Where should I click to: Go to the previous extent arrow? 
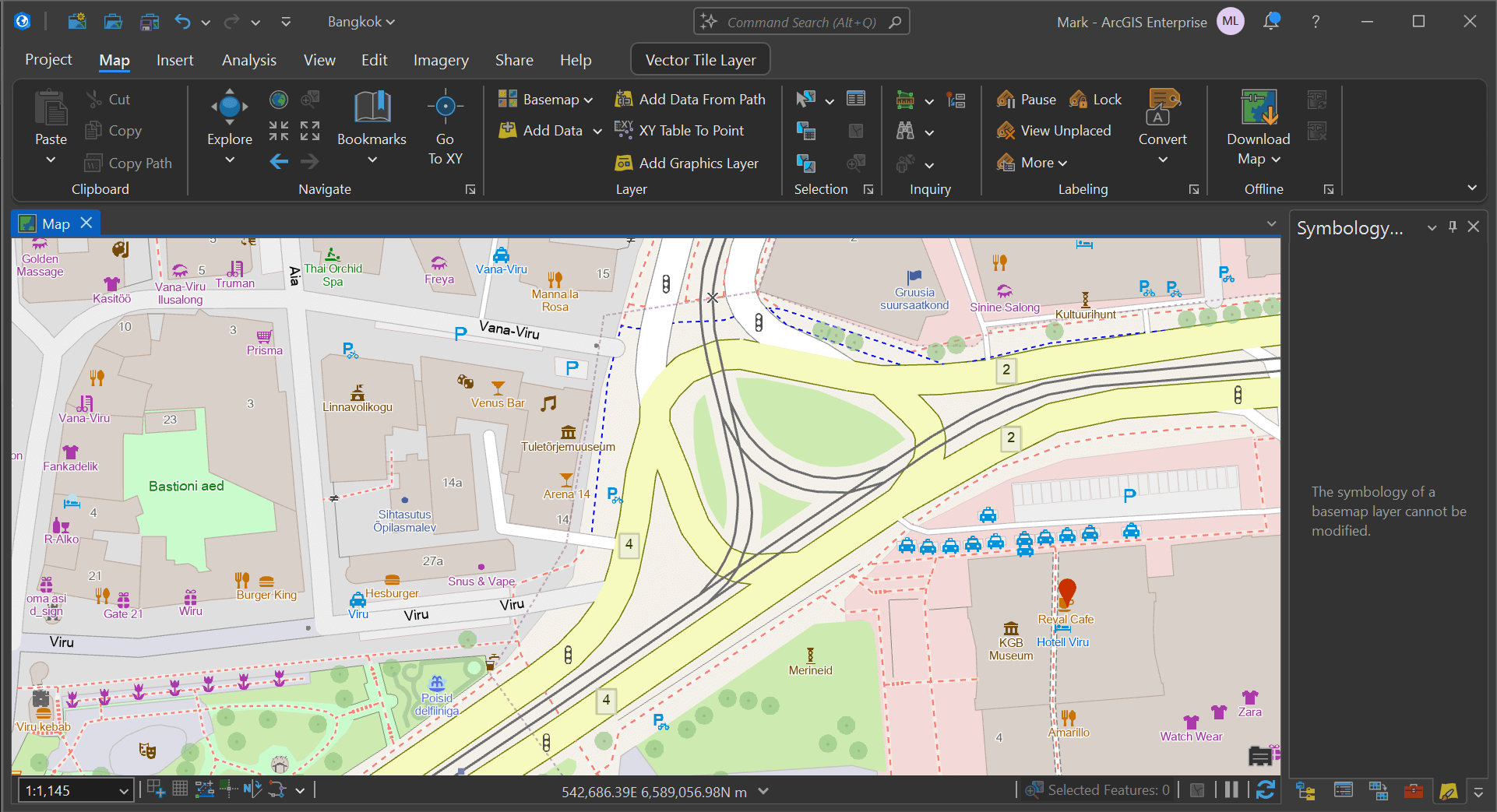point(279,162)
